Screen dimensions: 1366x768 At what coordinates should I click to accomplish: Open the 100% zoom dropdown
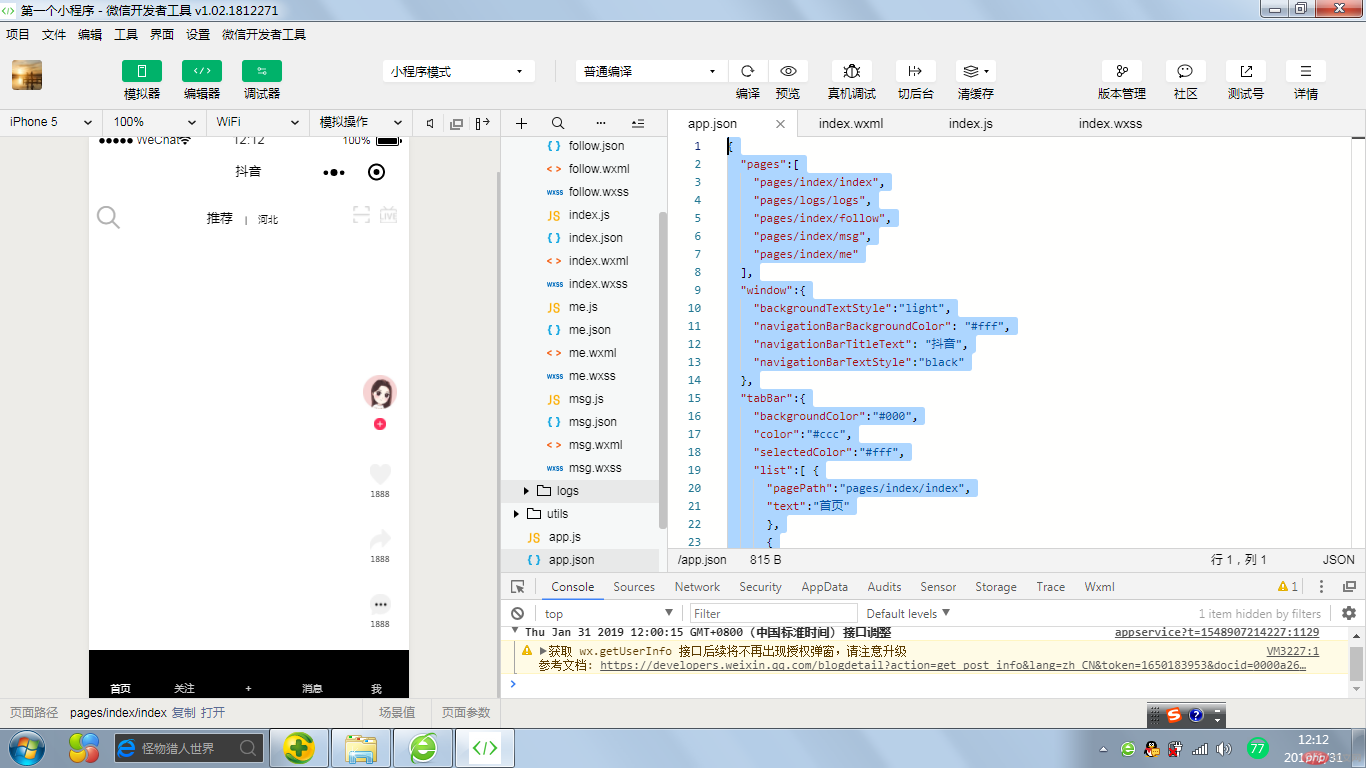[154, 122]
